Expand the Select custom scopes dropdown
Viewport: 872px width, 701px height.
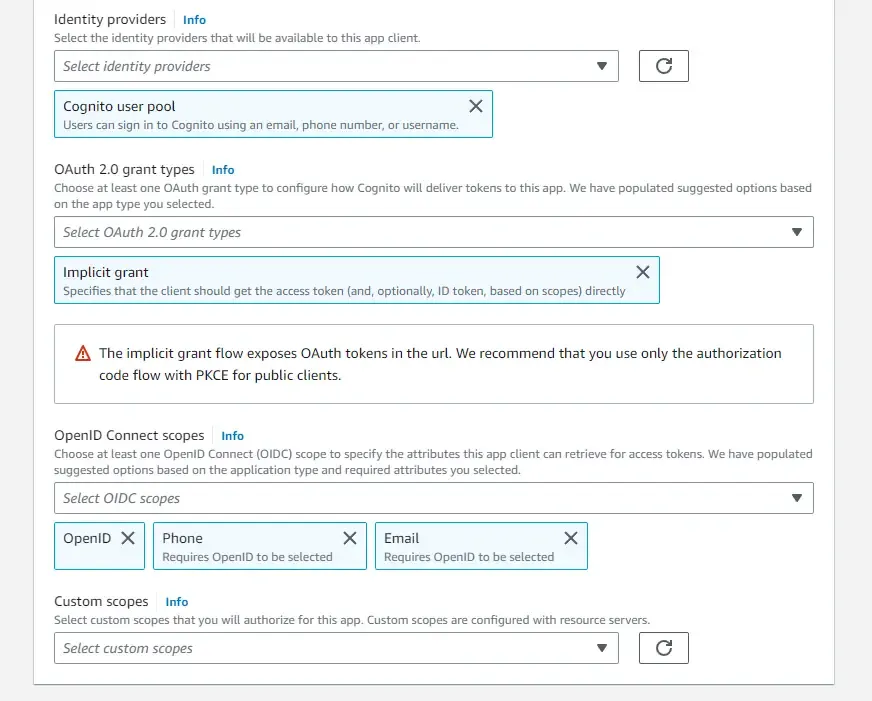pos(602,647)
